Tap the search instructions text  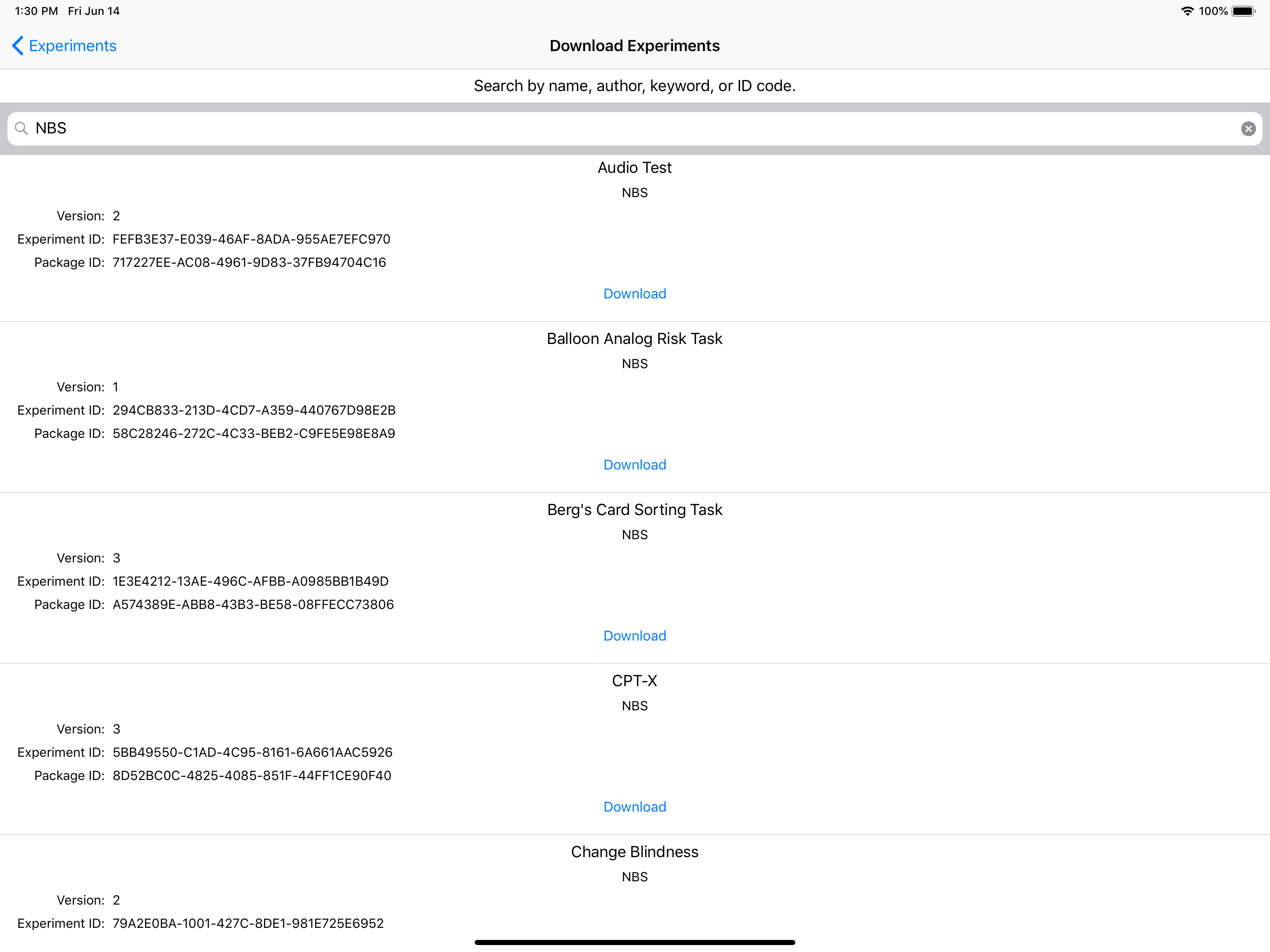coord(635,86)
